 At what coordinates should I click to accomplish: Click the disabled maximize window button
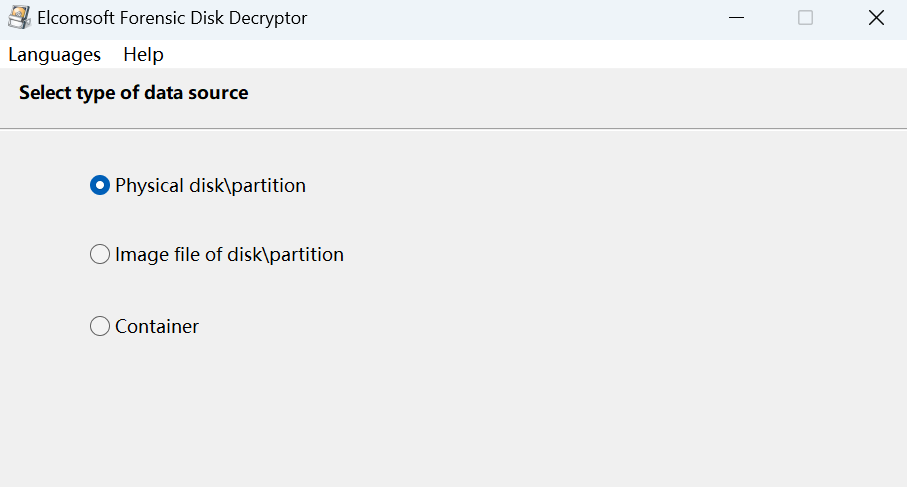pyautogui.click(x=805, y=18)
